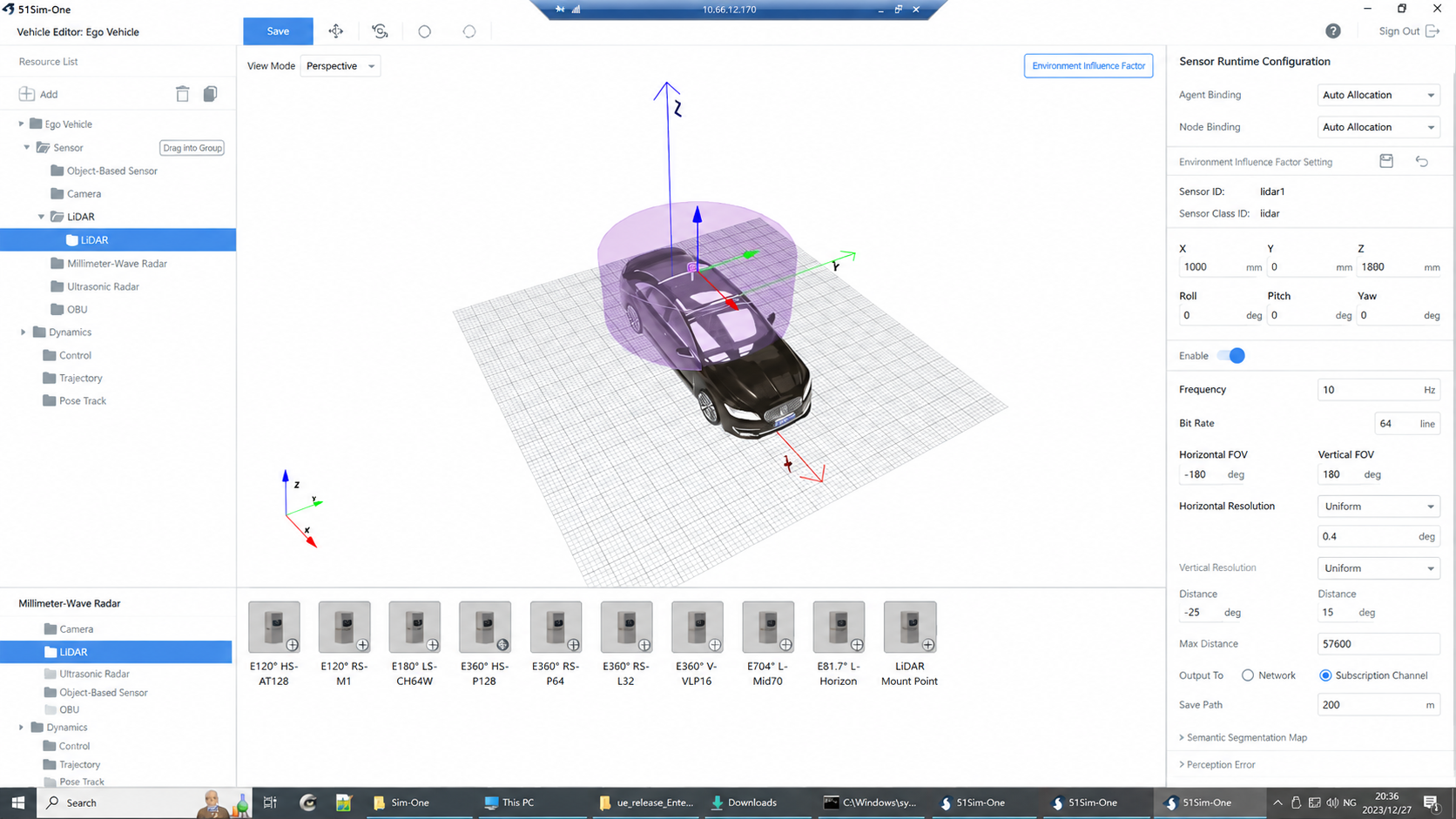Open Downloads from the taskbar

745,802
